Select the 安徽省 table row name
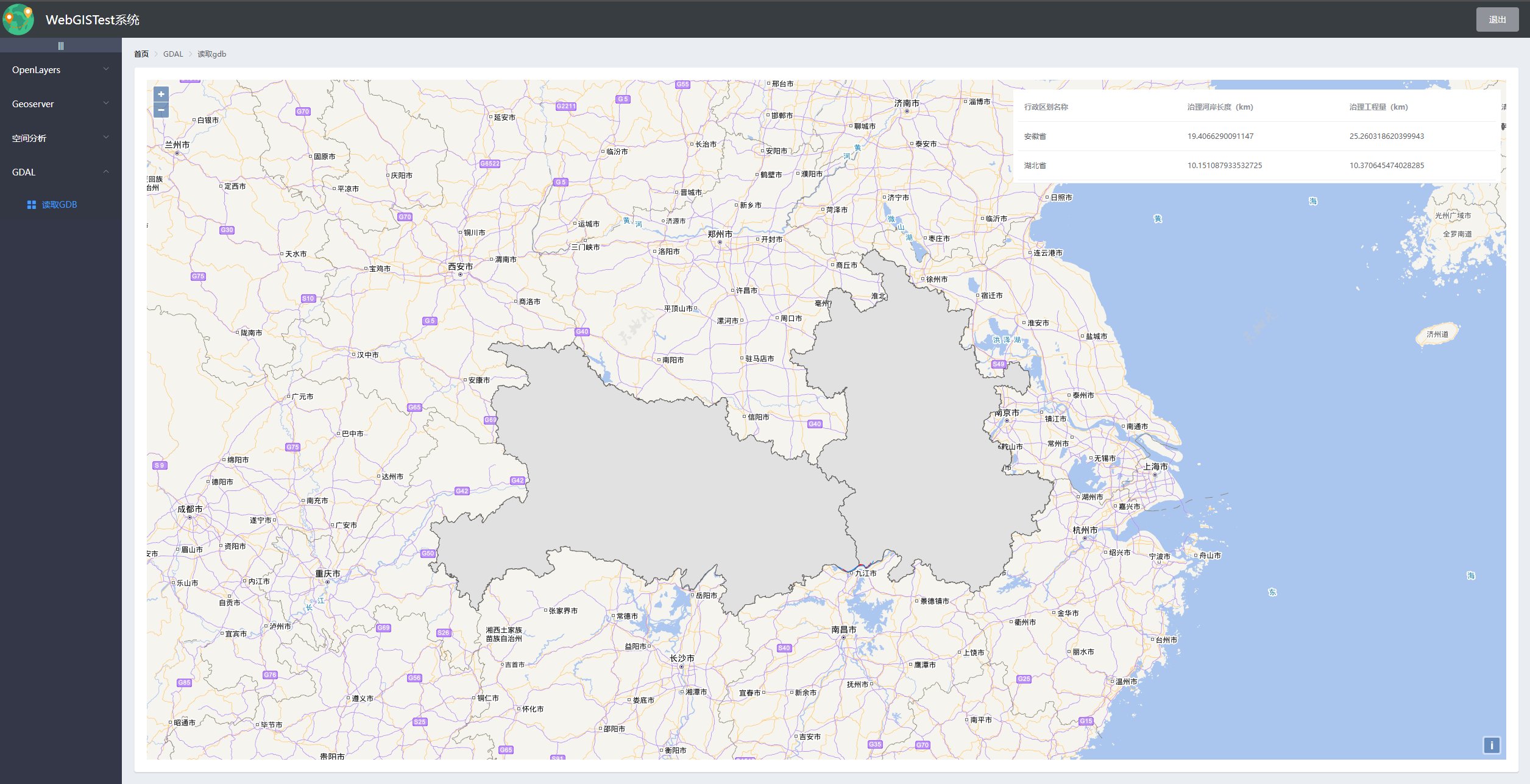This screenshot has width=1530, height=784. (x=1035, y=136)
